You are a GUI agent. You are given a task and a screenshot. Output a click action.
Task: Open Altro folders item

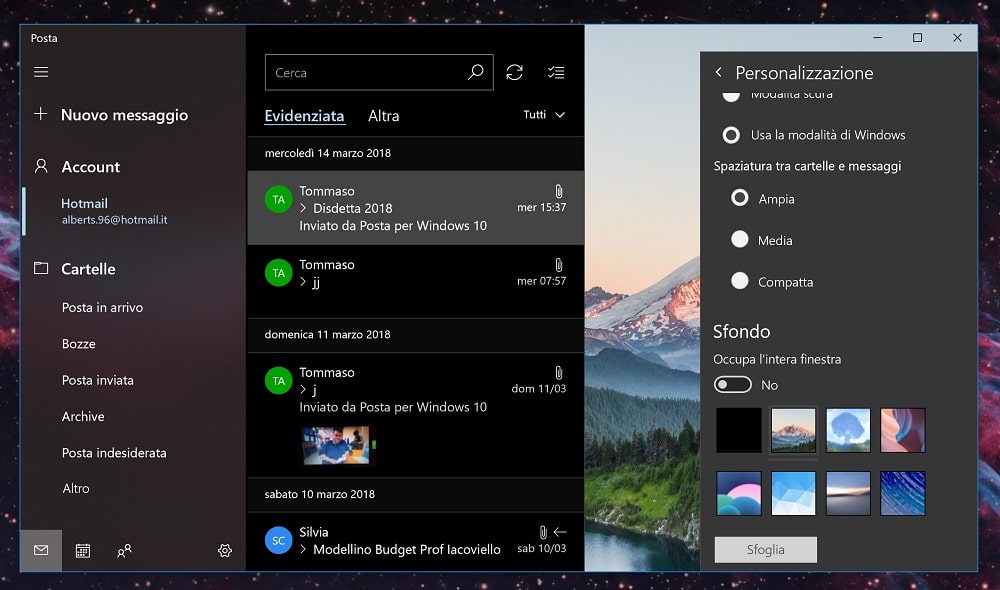(76, 489)
